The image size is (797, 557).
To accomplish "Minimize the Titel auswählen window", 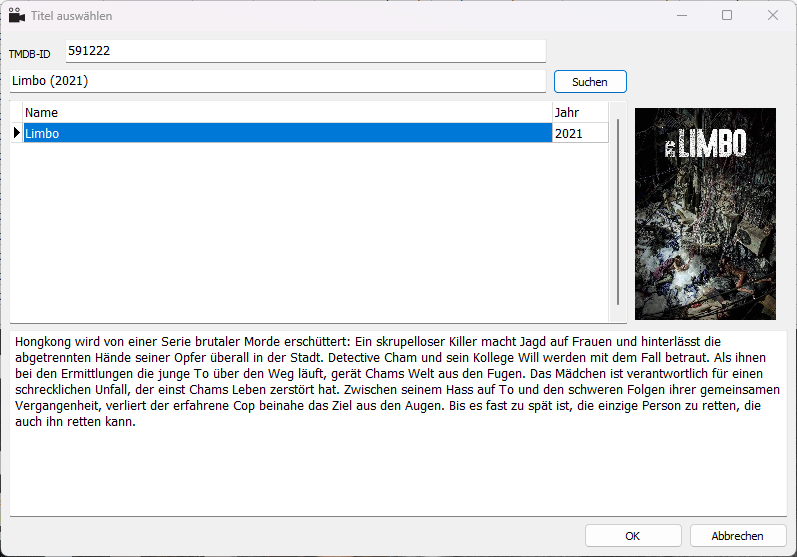I will tap(682, 15).
